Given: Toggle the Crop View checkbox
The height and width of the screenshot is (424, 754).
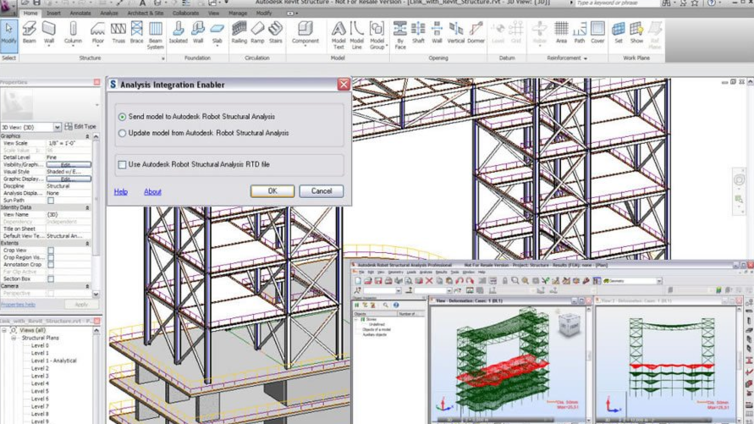Looking at the screenshot, I should pos(51,250).
